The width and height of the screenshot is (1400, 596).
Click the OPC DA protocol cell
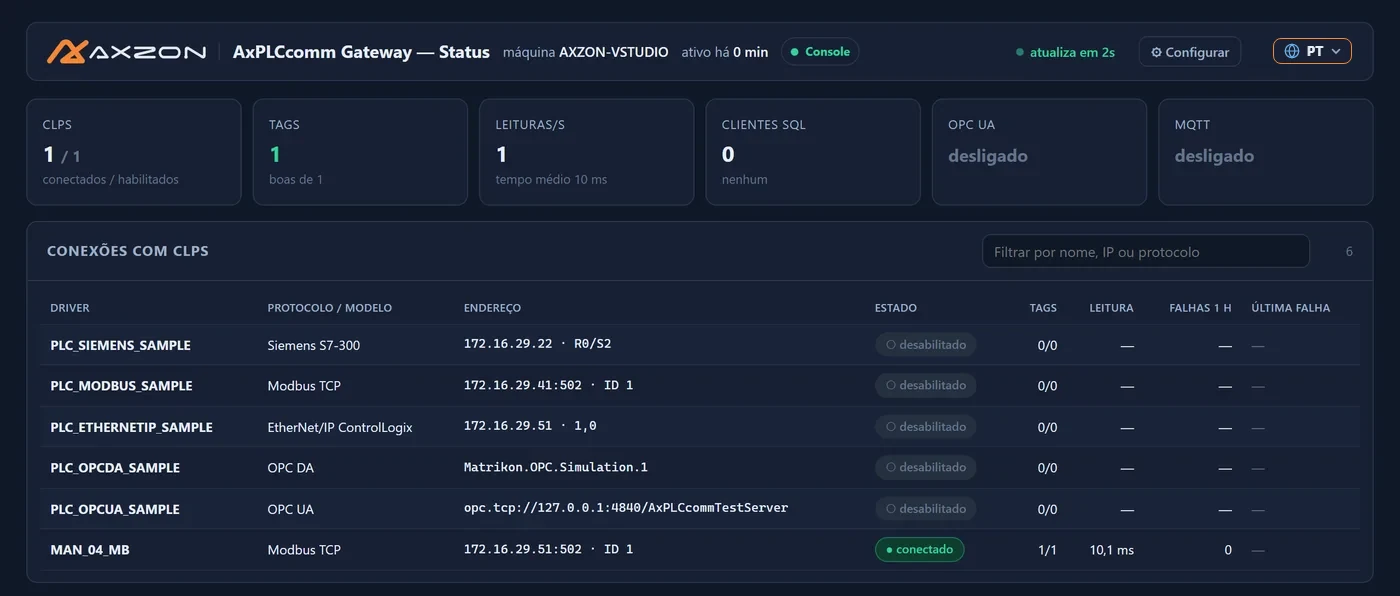[x=291, y=468]
